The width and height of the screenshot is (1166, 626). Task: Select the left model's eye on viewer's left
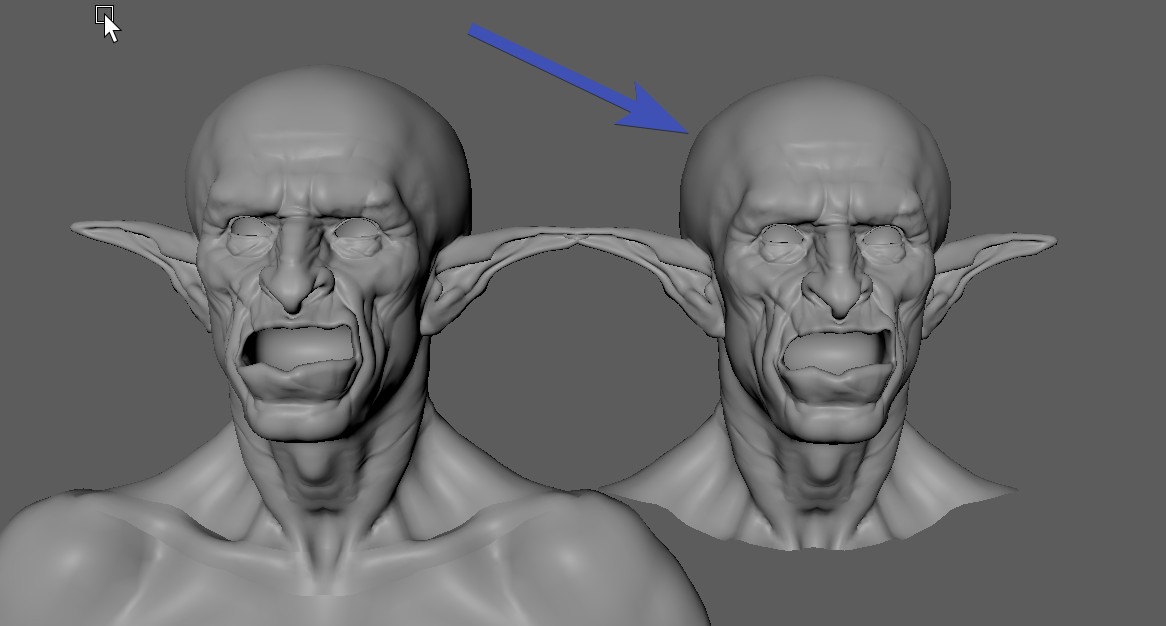coord(247,235)
